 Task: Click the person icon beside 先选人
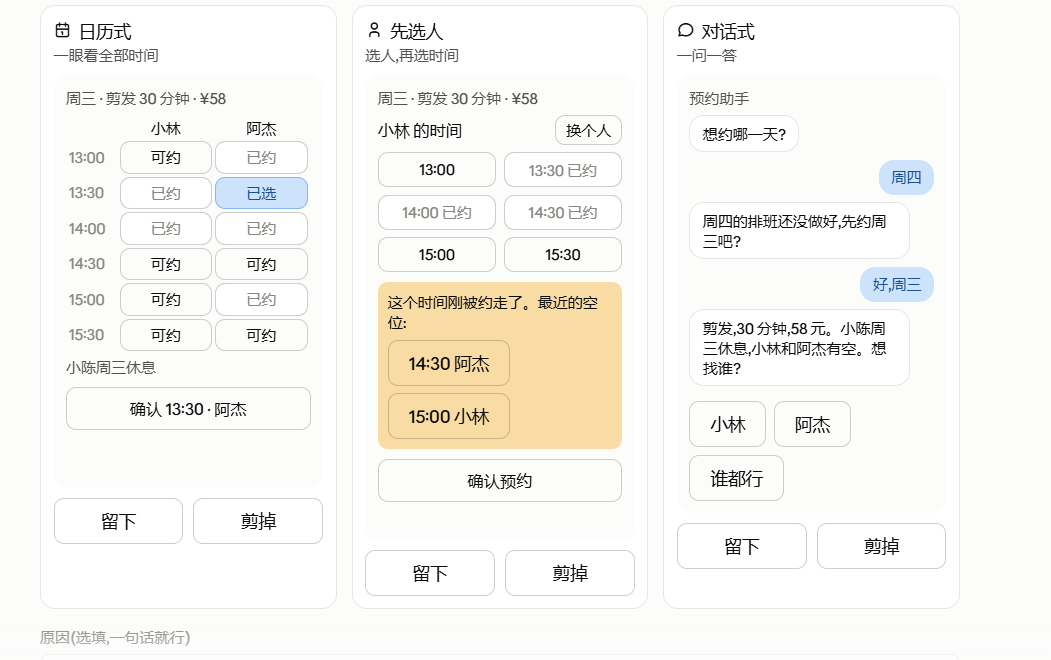(x=374, y=30)
